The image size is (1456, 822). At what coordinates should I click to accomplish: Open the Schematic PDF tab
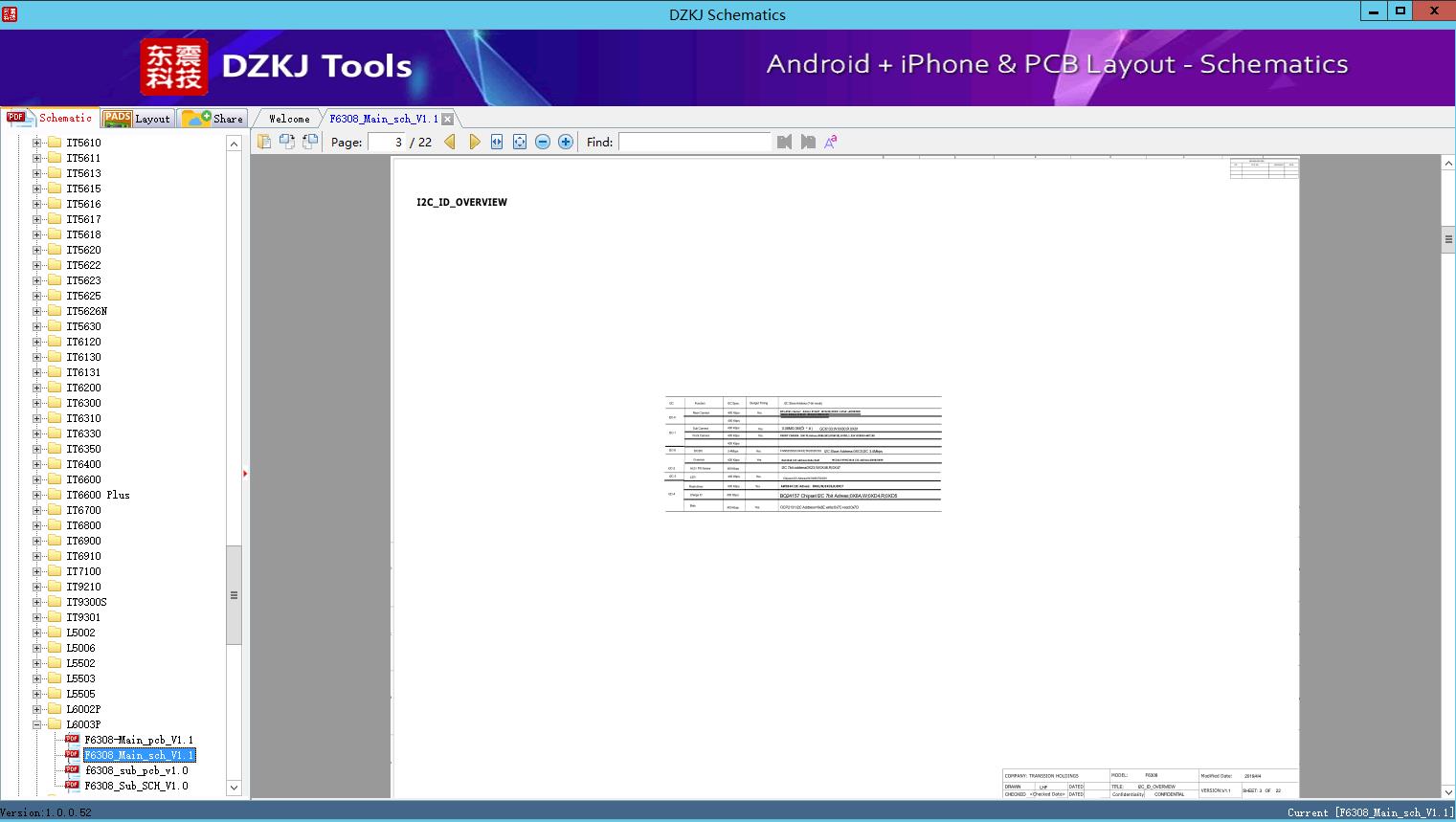(50, 118)
